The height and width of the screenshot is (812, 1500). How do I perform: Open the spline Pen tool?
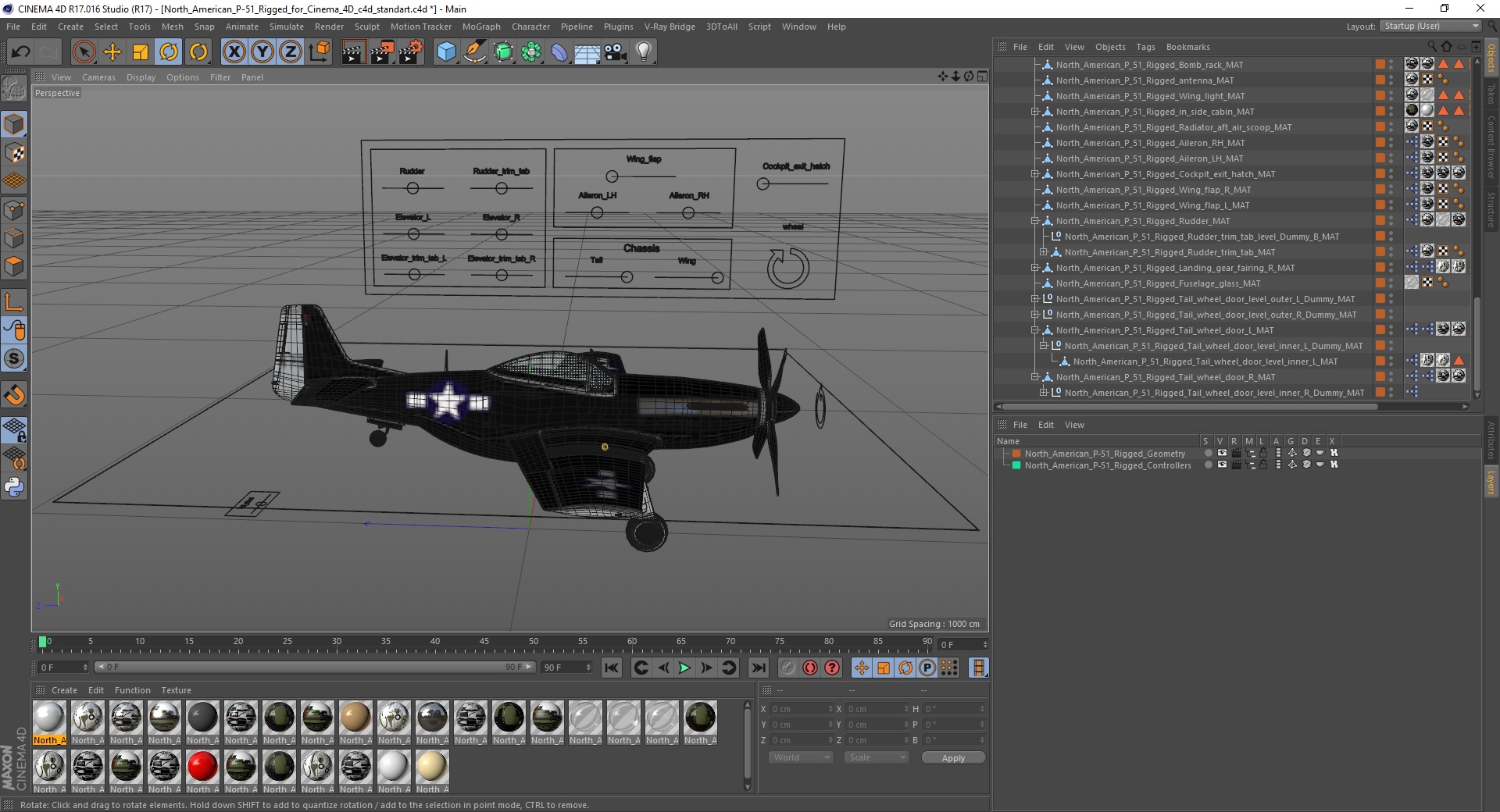point(474,52)
